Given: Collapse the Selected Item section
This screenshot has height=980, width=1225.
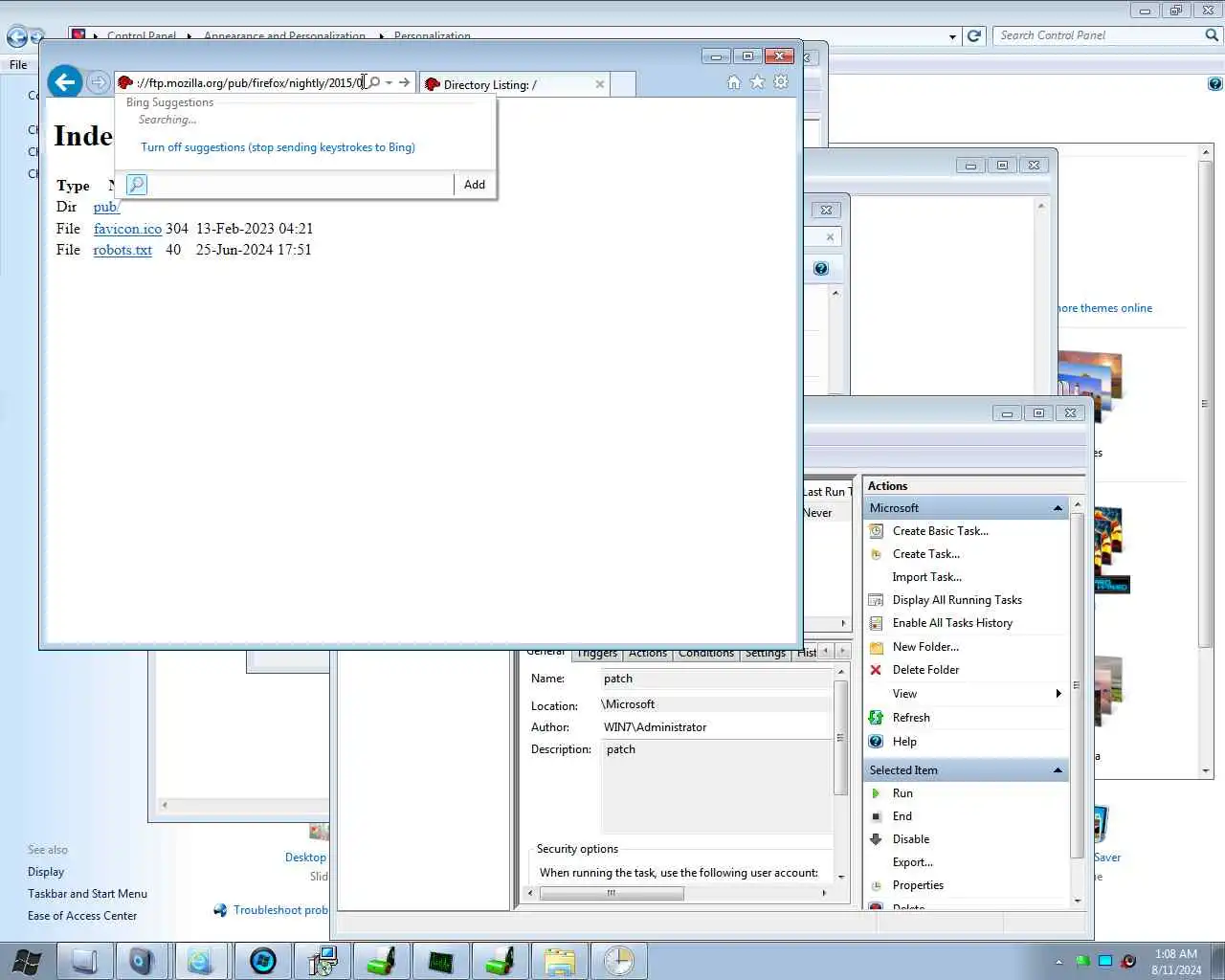Looking at the screenshot, I should 1058,770.
